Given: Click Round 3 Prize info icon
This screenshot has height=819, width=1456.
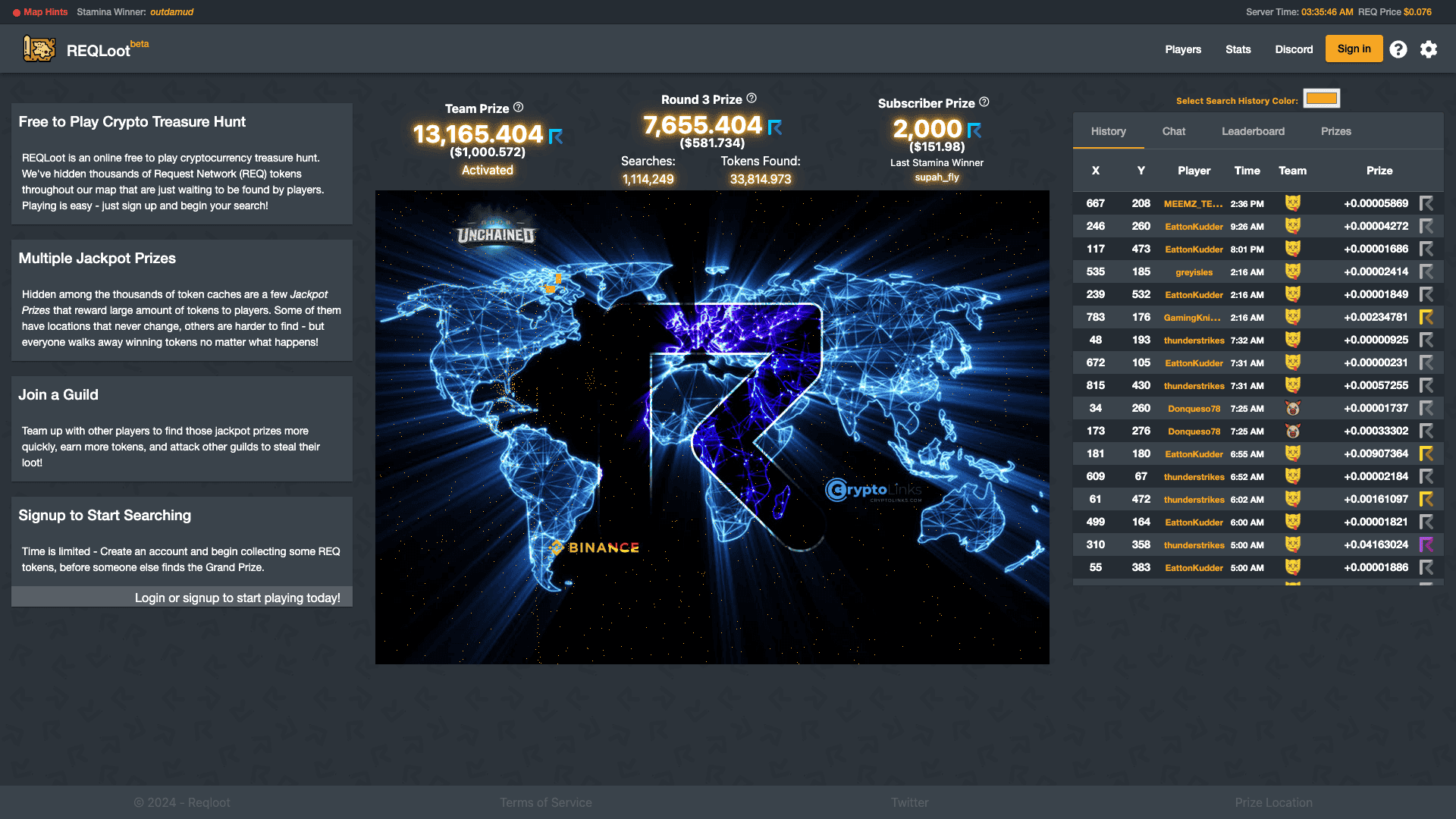Looking at the screenshot, I should pyautogui.click(x=752, y=99).
